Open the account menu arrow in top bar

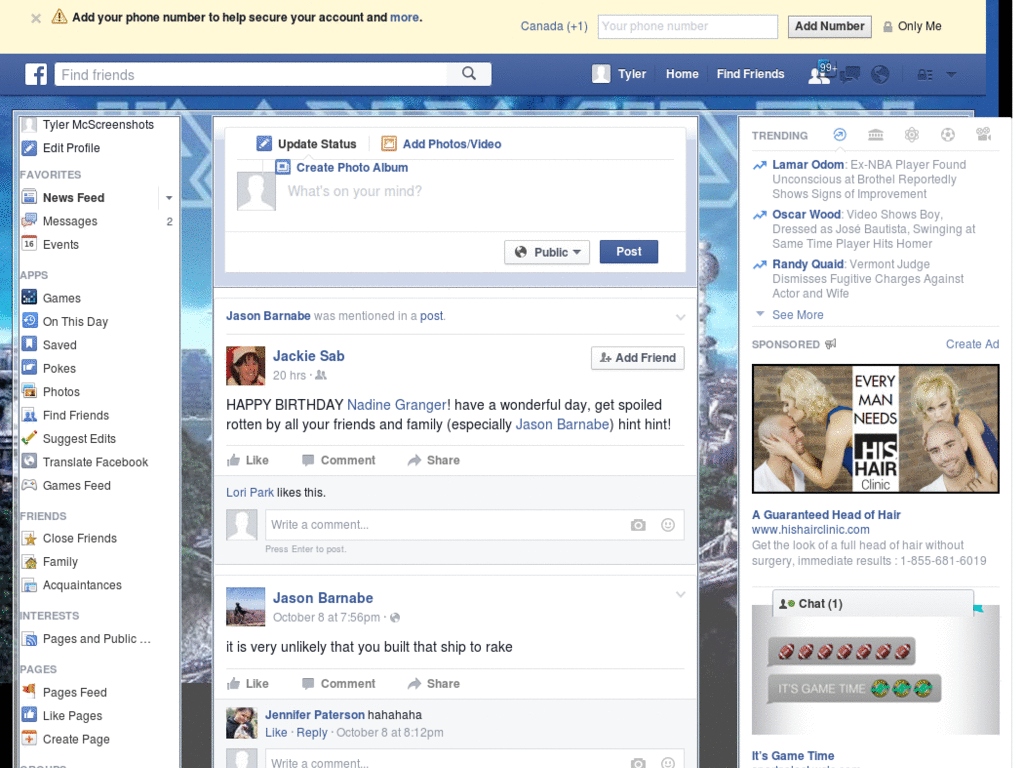point(951,74)
